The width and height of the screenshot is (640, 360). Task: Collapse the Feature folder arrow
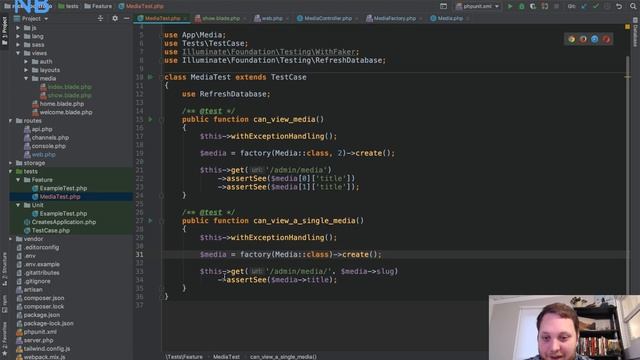click(18, 180)
